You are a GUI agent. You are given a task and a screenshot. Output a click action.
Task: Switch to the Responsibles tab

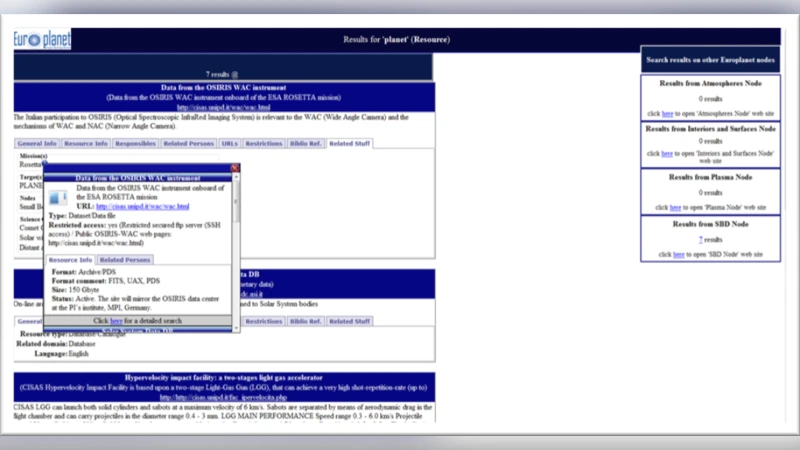coord(135,144)
